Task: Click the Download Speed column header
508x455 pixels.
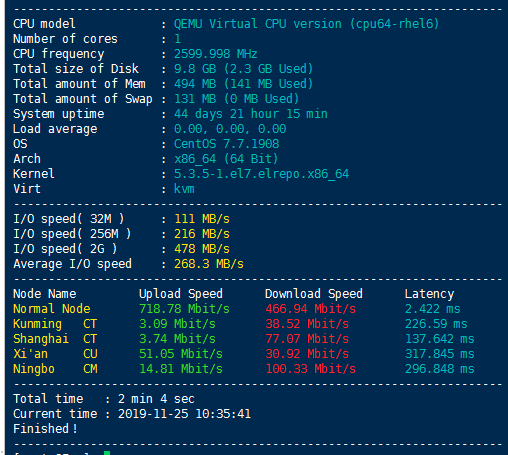Action: point(314,294)
